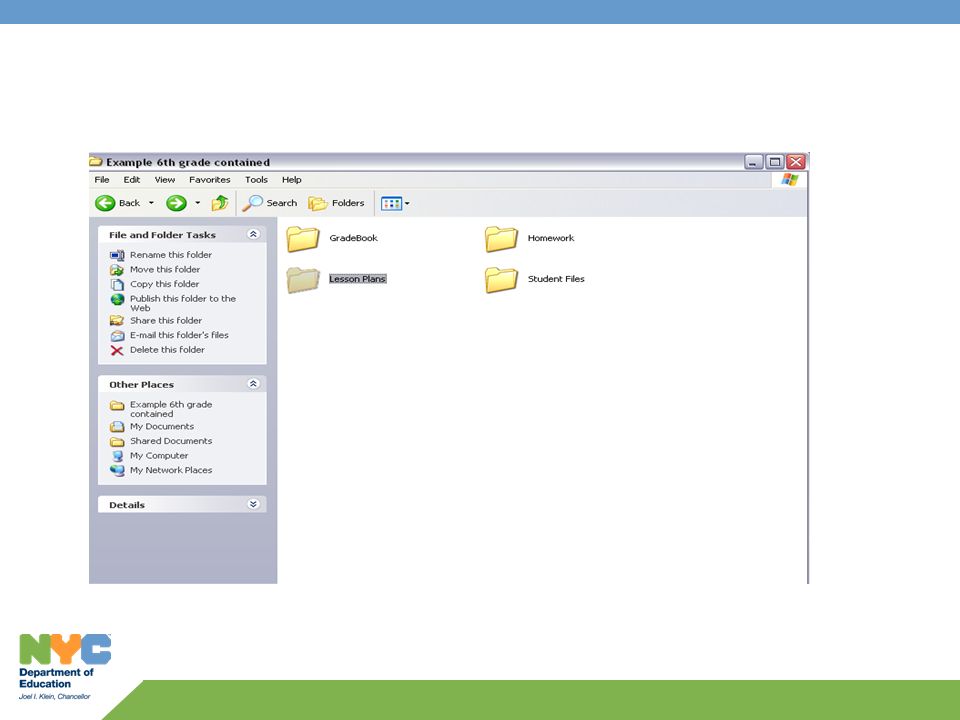Click the GradeBook folder name
This screenshot has height=720, width=960.
pyautogui.click(x=353, y=238)
